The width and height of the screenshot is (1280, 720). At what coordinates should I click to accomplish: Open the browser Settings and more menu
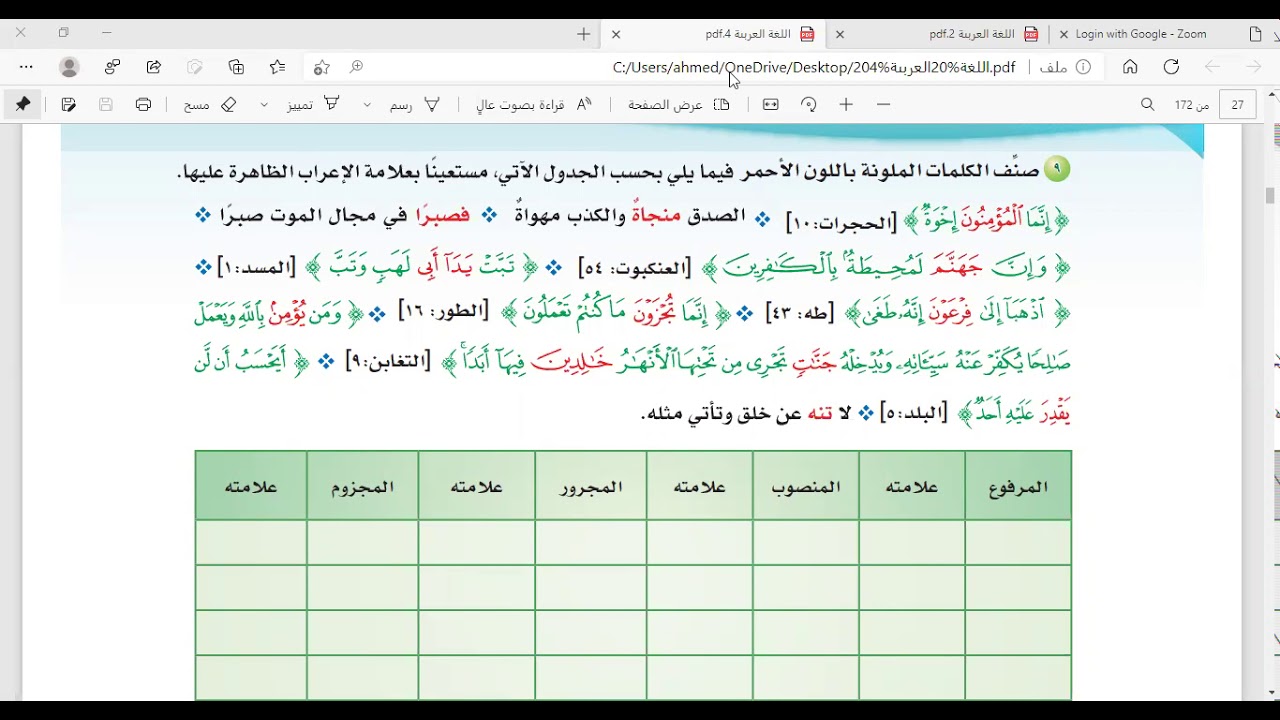click(x=26, y=67)
